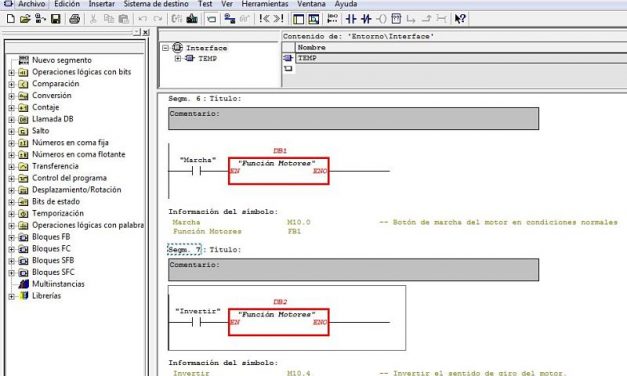Select the Bloques SFC catalog item
This screenshot has height=376, width=627.
click(x=53, y=272)
